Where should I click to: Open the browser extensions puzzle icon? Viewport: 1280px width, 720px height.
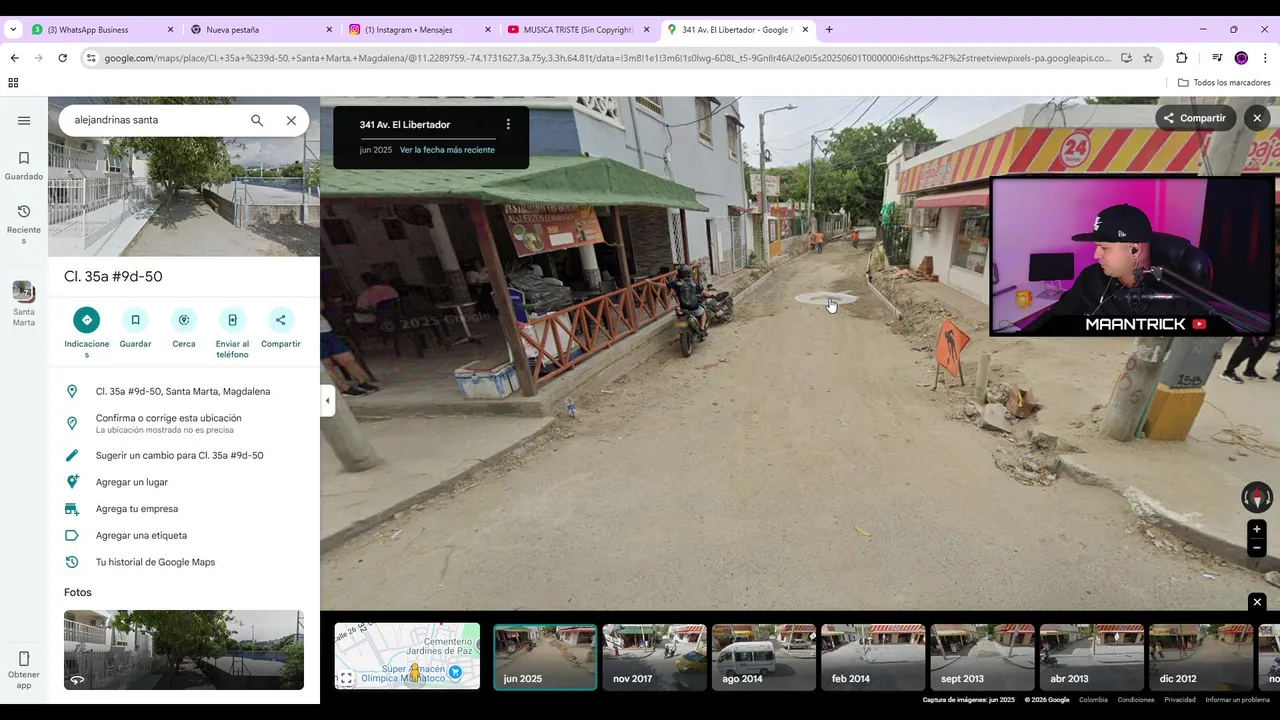[1181, 58]
